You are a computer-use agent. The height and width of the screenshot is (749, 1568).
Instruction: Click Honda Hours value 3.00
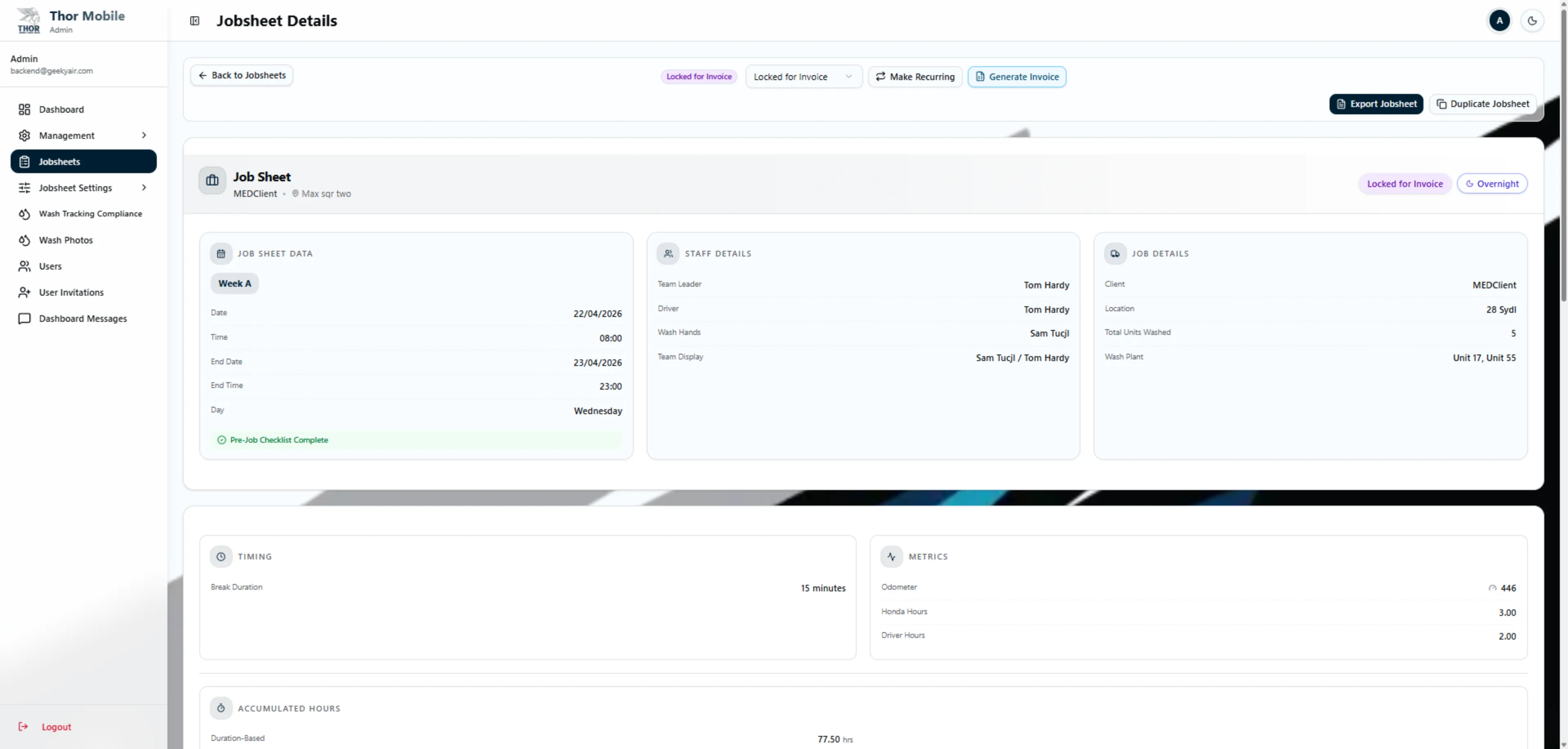point(1507,613)
